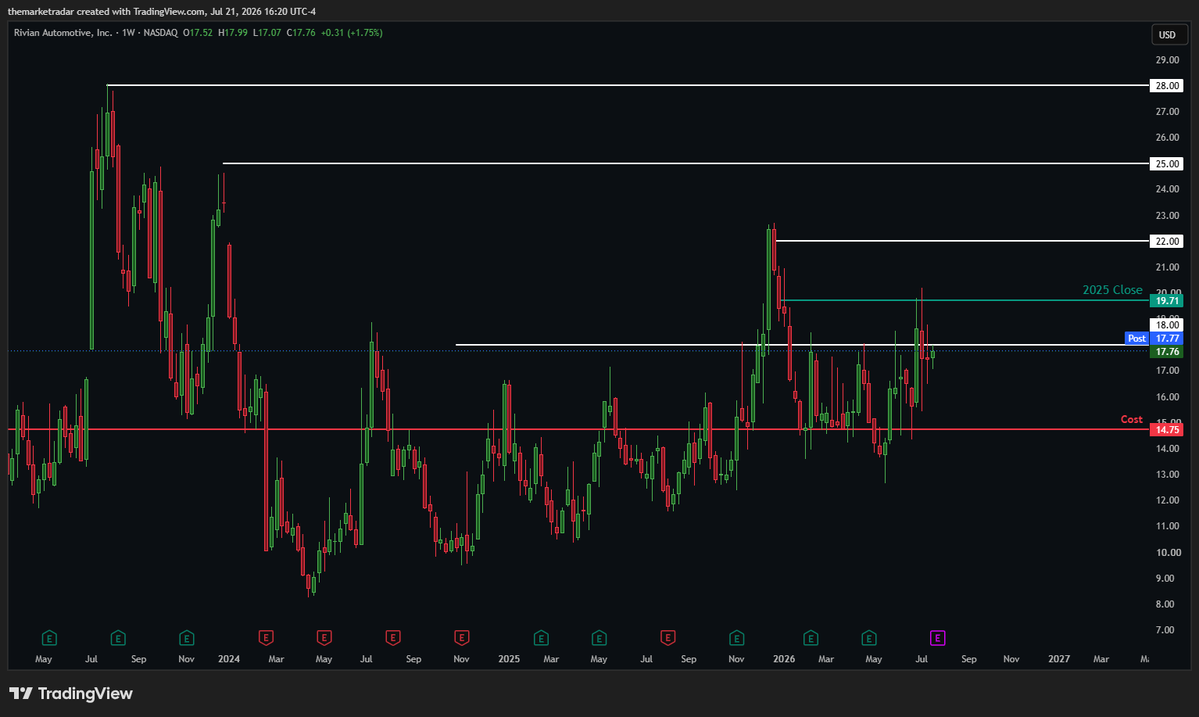This screenshot has width=1199, height=717.
Task: Click the red earnings marker for August 2024
Action: pyautogui.click(x=393, y=638)
